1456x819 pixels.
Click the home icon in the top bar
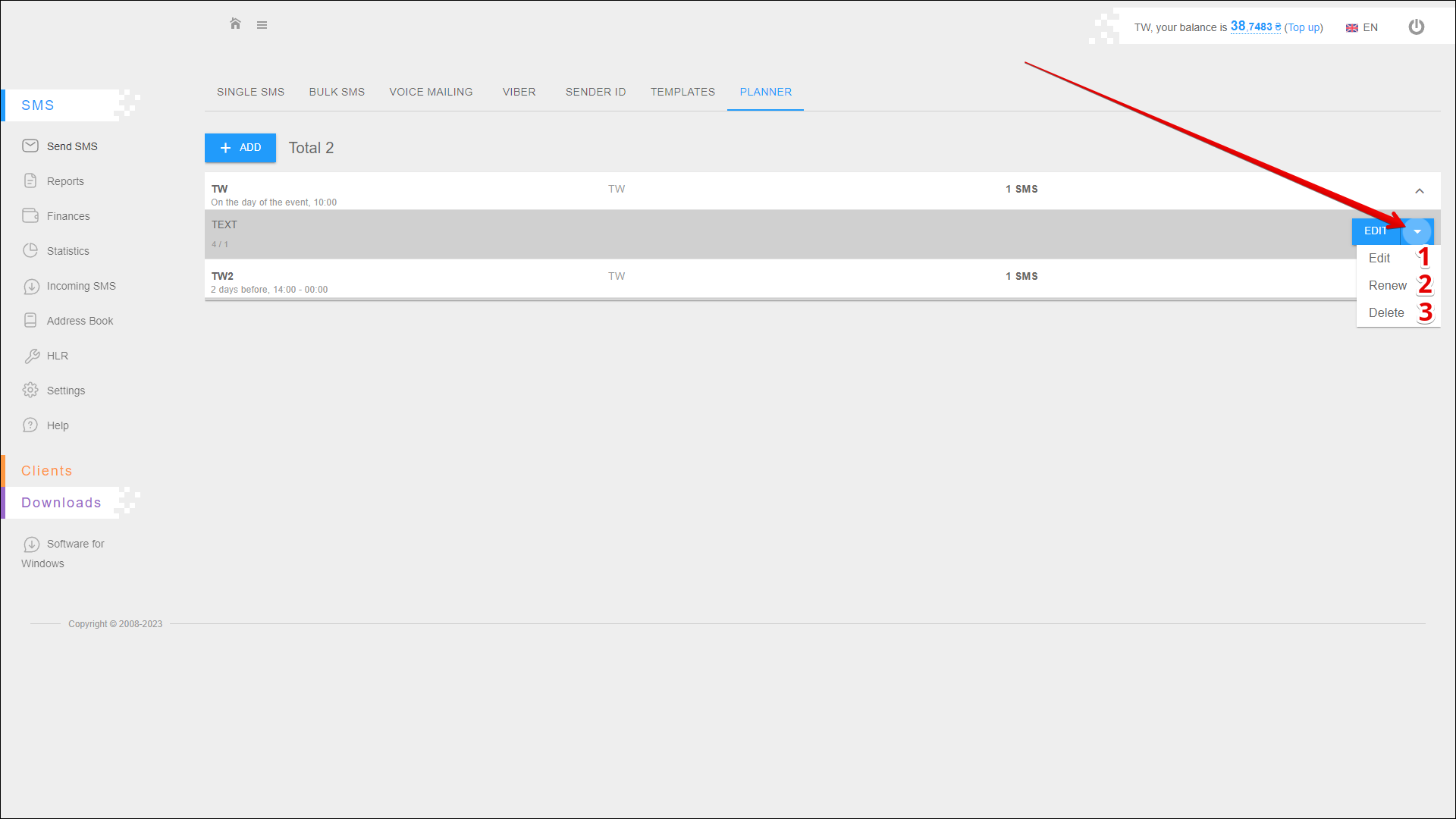click(x=235, y=24)
